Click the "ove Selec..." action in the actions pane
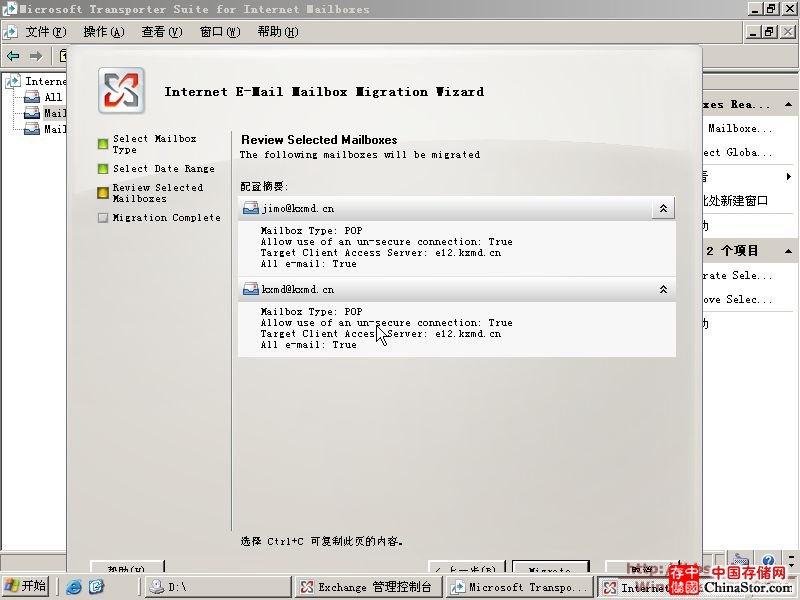800x600 pixels. (x=738, y=299)
